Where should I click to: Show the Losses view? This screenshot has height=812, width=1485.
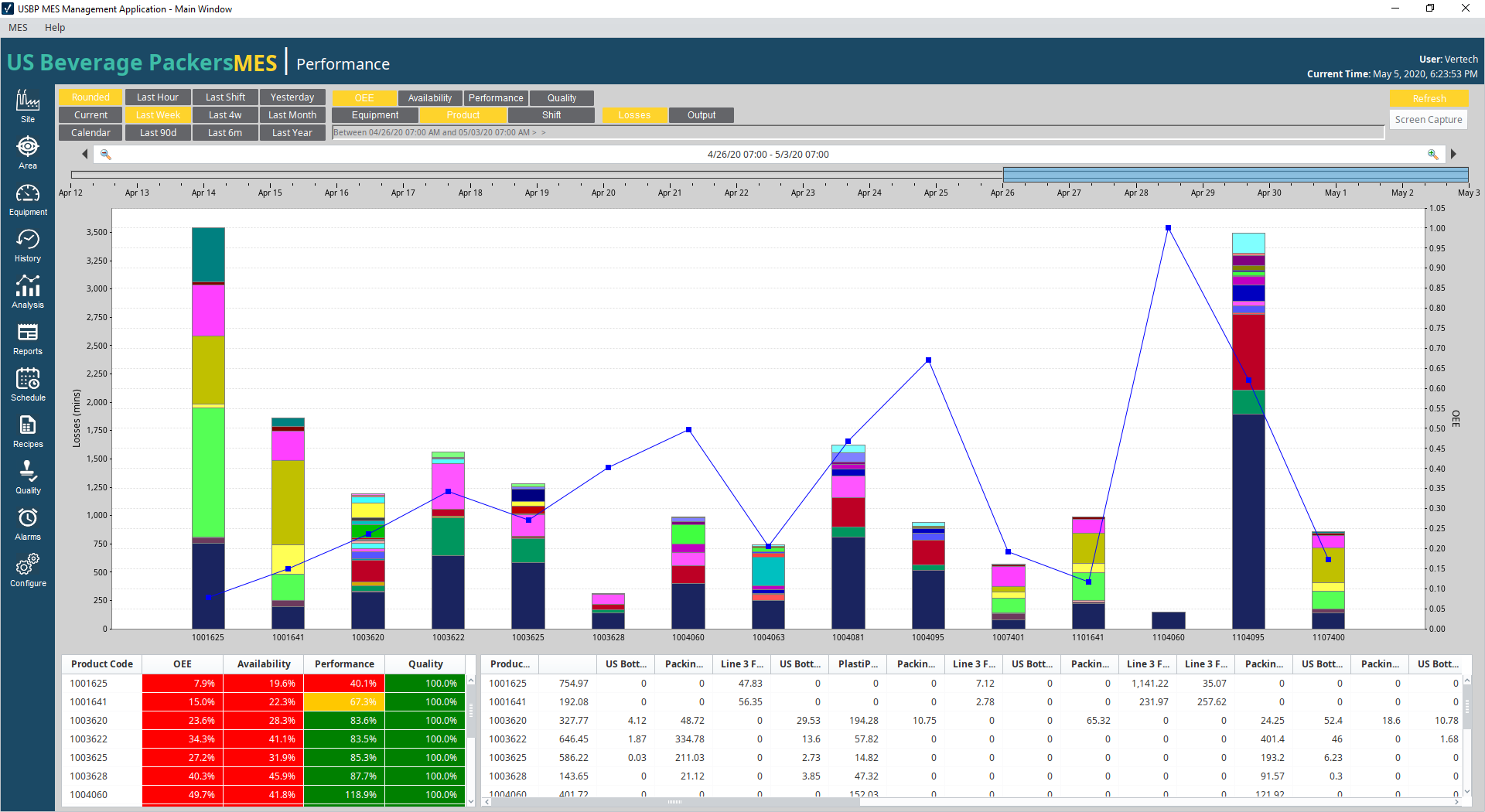coord(634,115)
